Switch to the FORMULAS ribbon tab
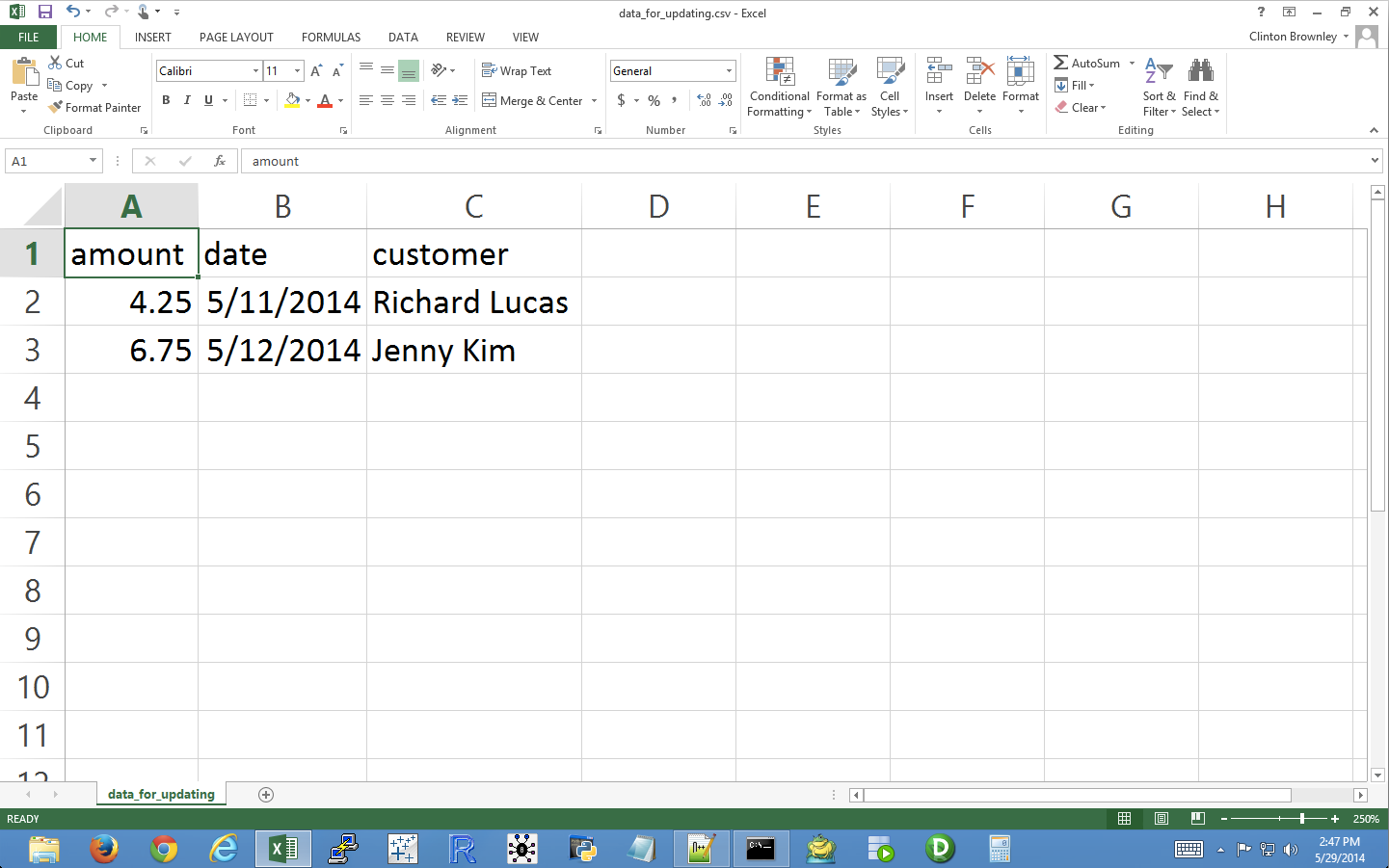 tap(331, 37)
